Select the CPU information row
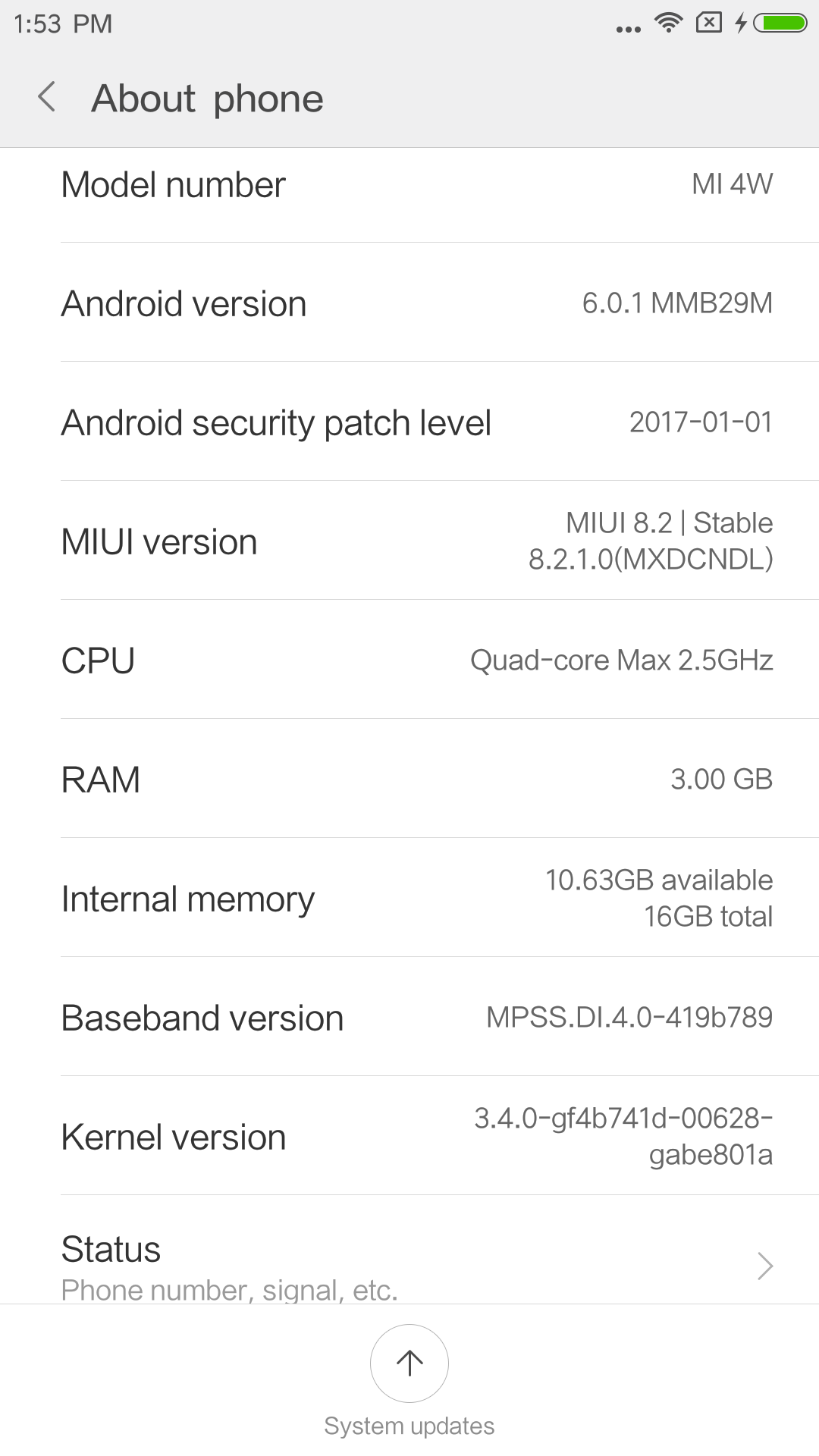This screenshot has height=1456, width=819. point(409,661)
